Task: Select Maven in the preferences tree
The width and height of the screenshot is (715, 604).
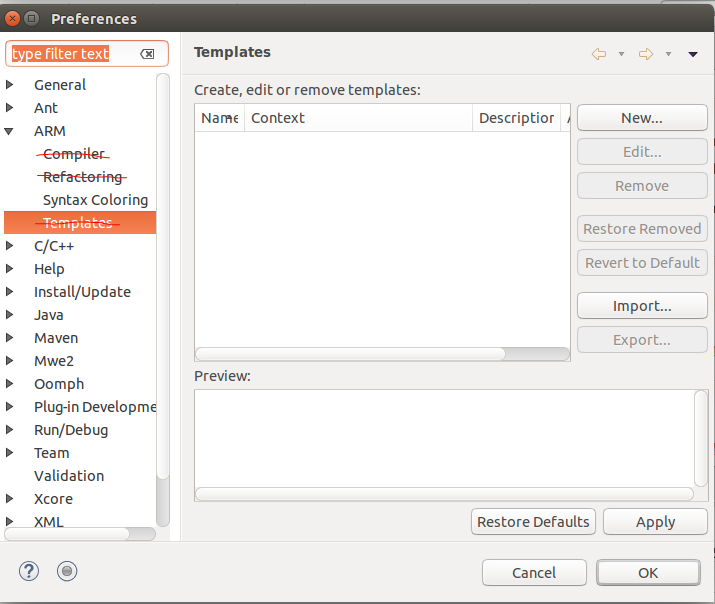Action: click(x=56, y=338)
